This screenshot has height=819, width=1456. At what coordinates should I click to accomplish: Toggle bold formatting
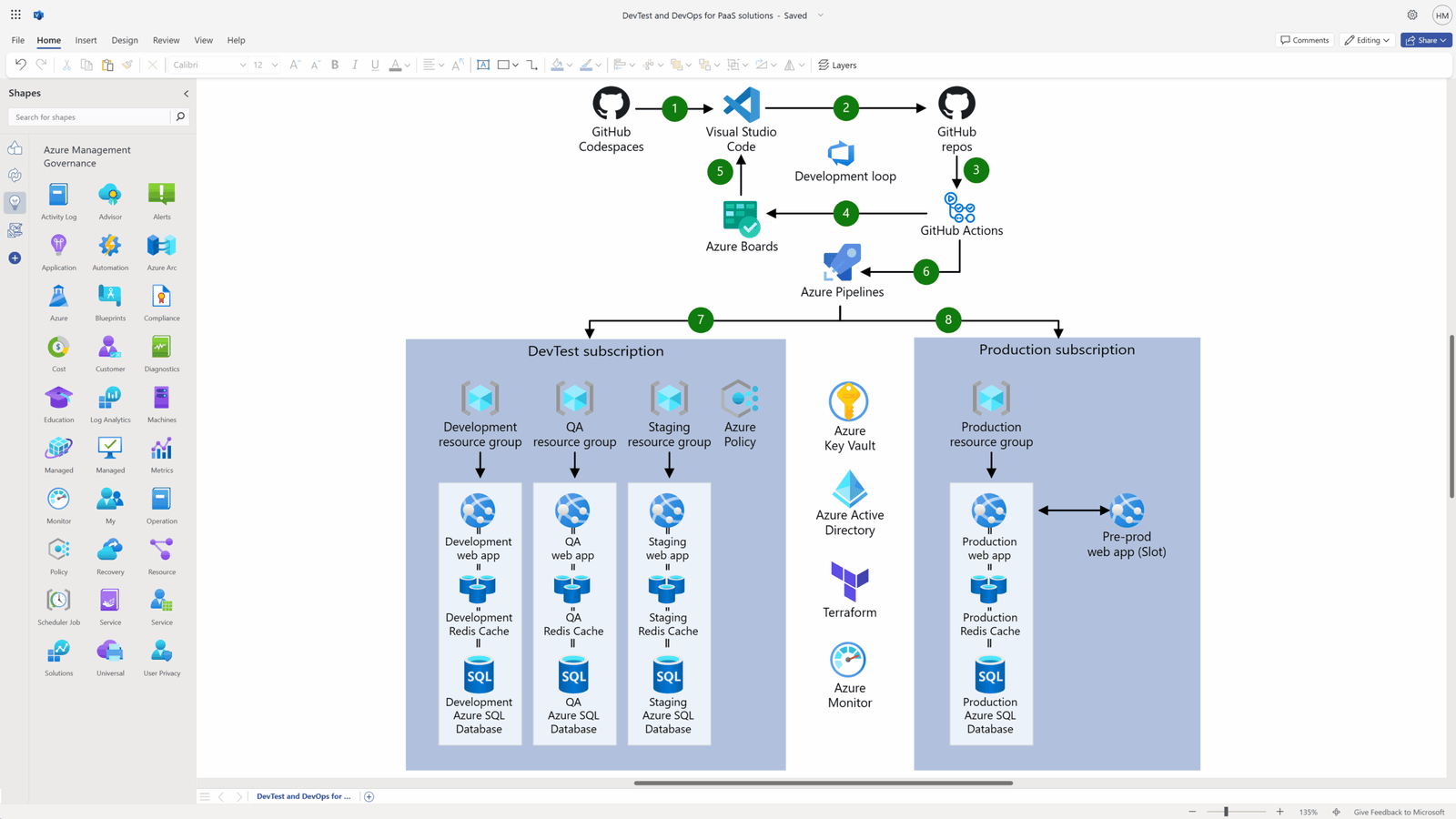(335, 65)
